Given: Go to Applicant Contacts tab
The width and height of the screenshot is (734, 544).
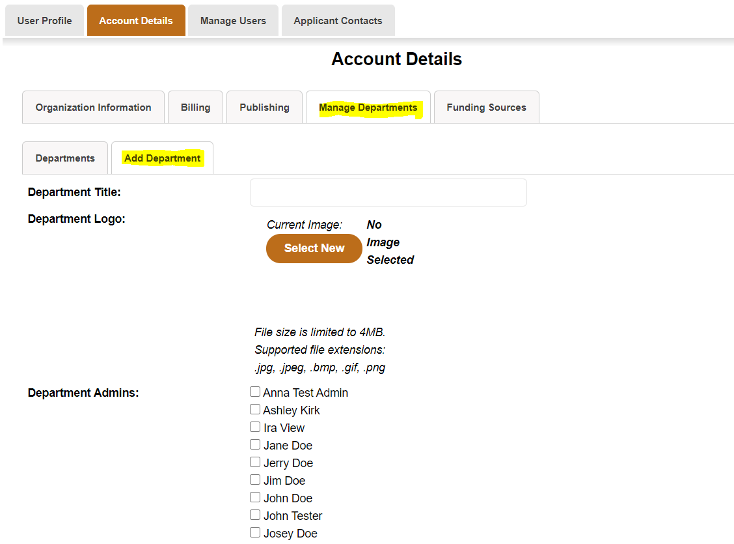Looking at the screenshot, I should coord(338,21).
